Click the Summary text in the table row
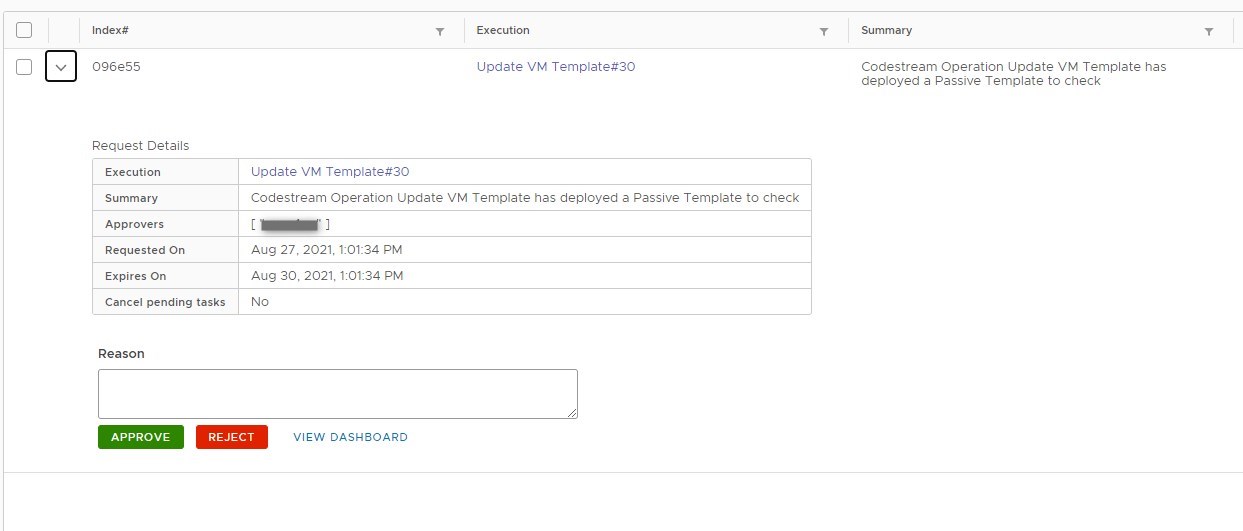Screen dimensions: 1243x531 pos(1012,74)
